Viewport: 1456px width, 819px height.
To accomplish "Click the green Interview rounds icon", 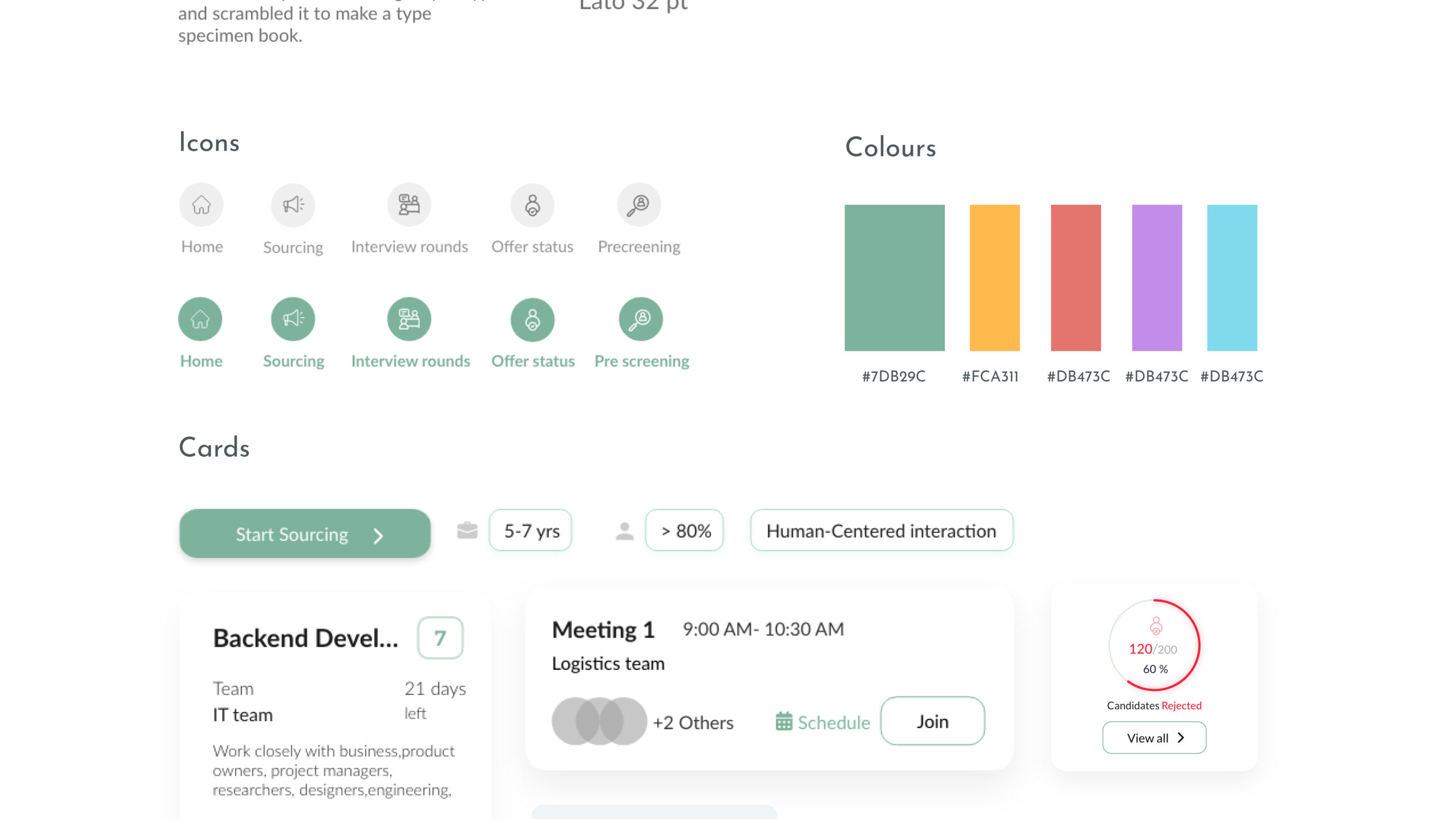I will click(409, 319).
